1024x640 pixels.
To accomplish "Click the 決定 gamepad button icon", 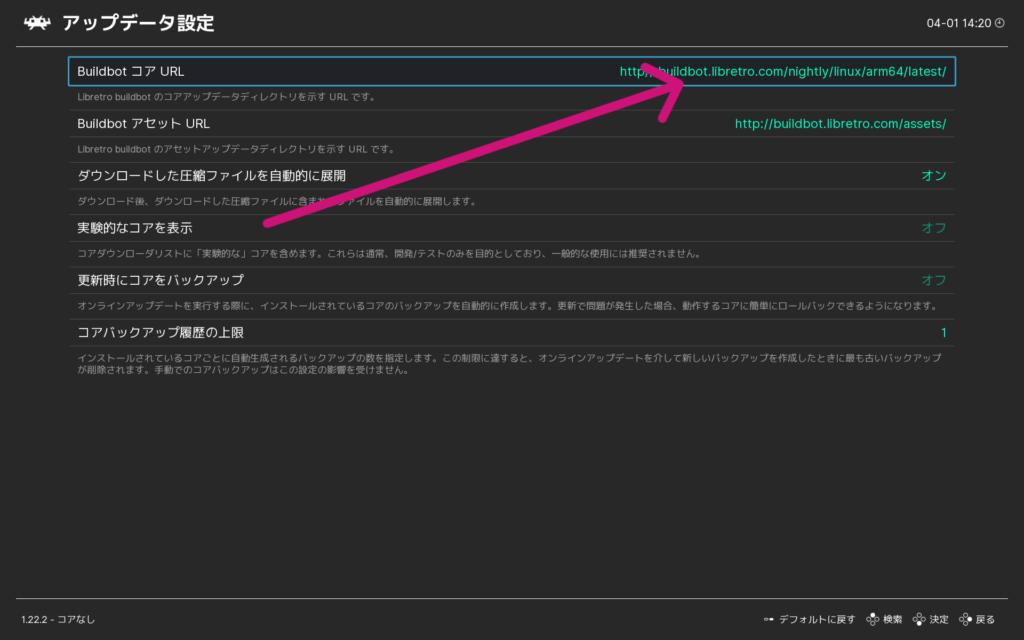I will [x=919, y=620].
